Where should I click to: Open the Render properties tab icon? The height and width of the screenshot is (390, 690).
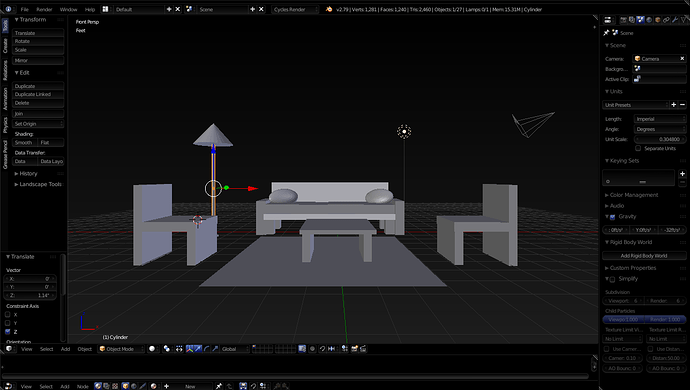coord(624,20)
